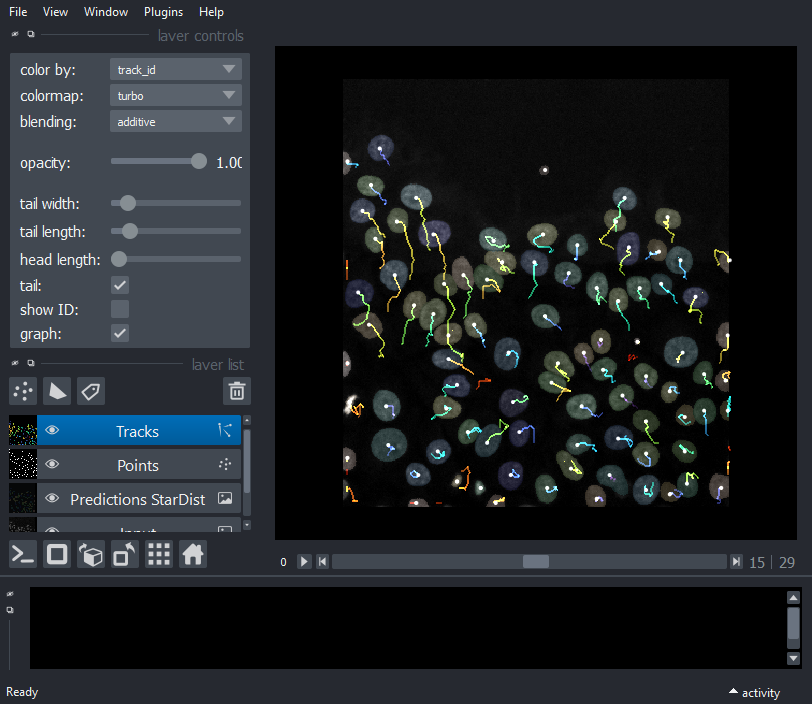
Task: Click the tail width slider handle
Action: 127,203
